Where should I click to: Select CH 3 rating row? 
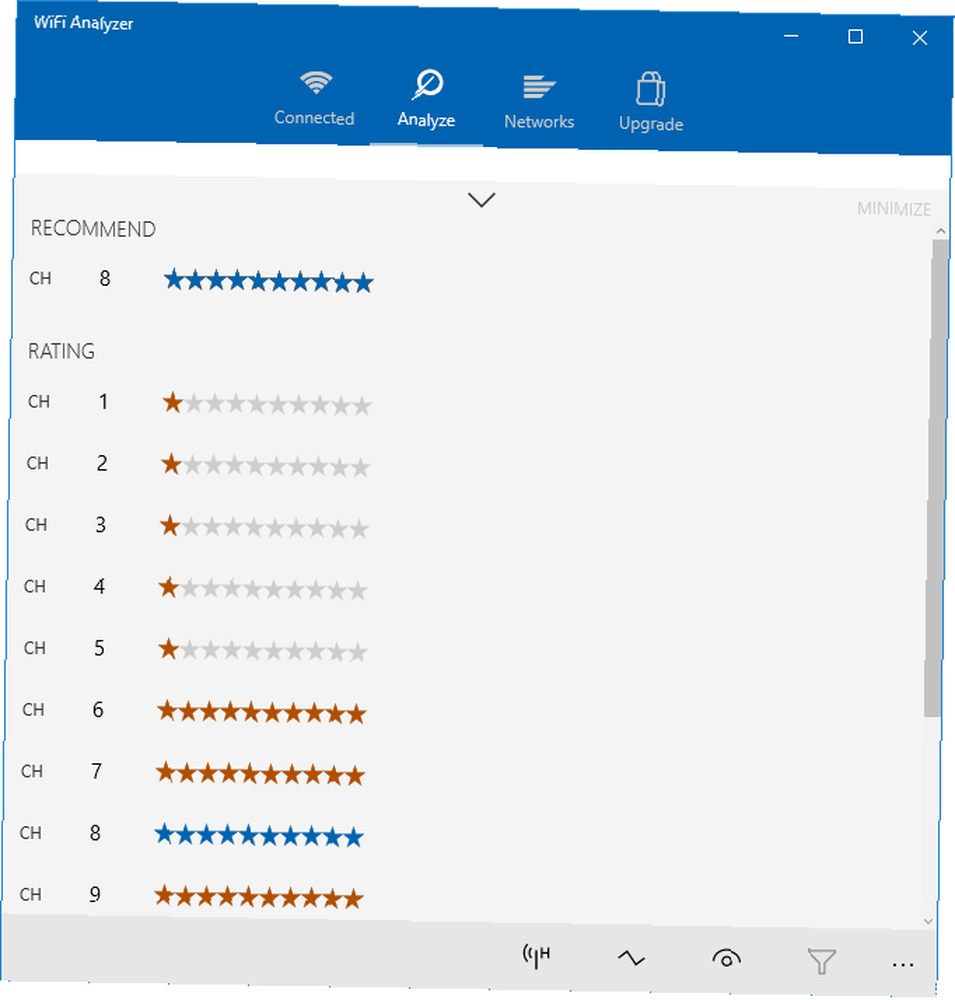(196, 526)
